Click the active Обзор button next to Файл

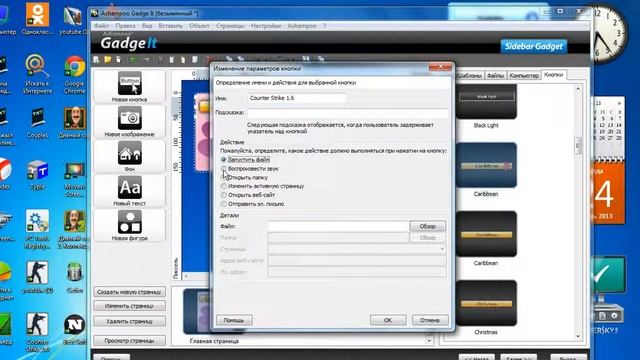(427, 226)
